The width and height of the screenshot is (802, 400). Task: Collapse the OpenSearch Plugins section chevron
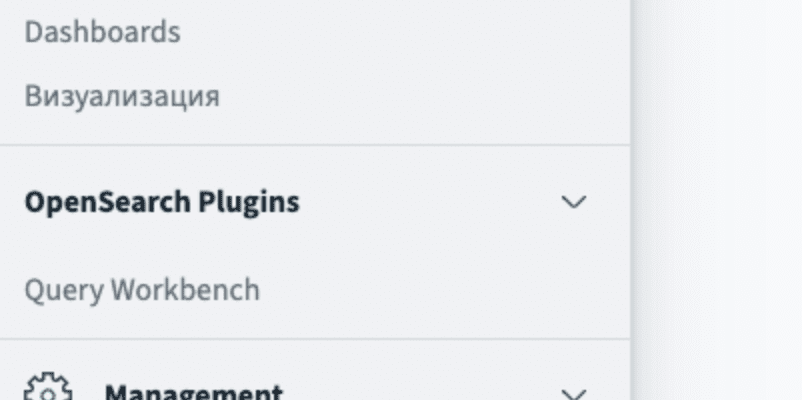pyautogui.click(x=573, y=202)
